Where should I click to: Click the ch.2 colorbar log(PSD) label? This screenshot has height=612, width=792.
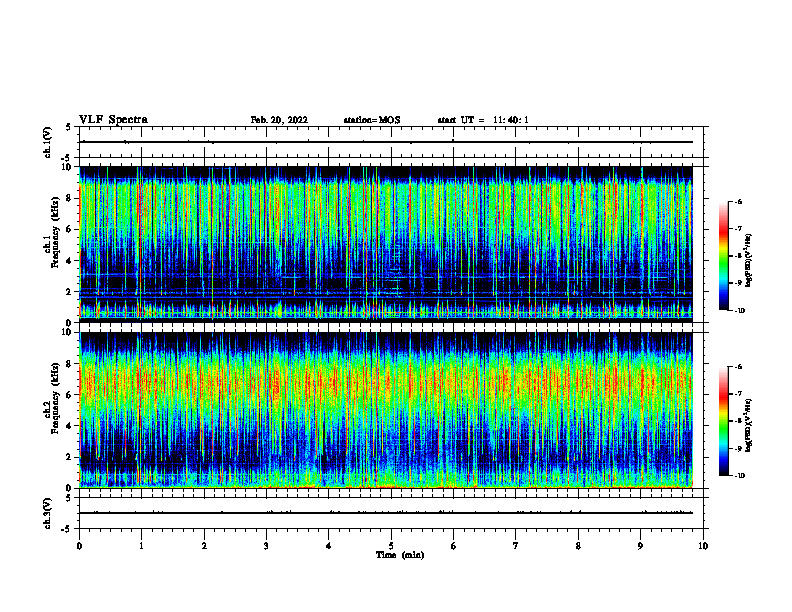click(x=750, y=425)
